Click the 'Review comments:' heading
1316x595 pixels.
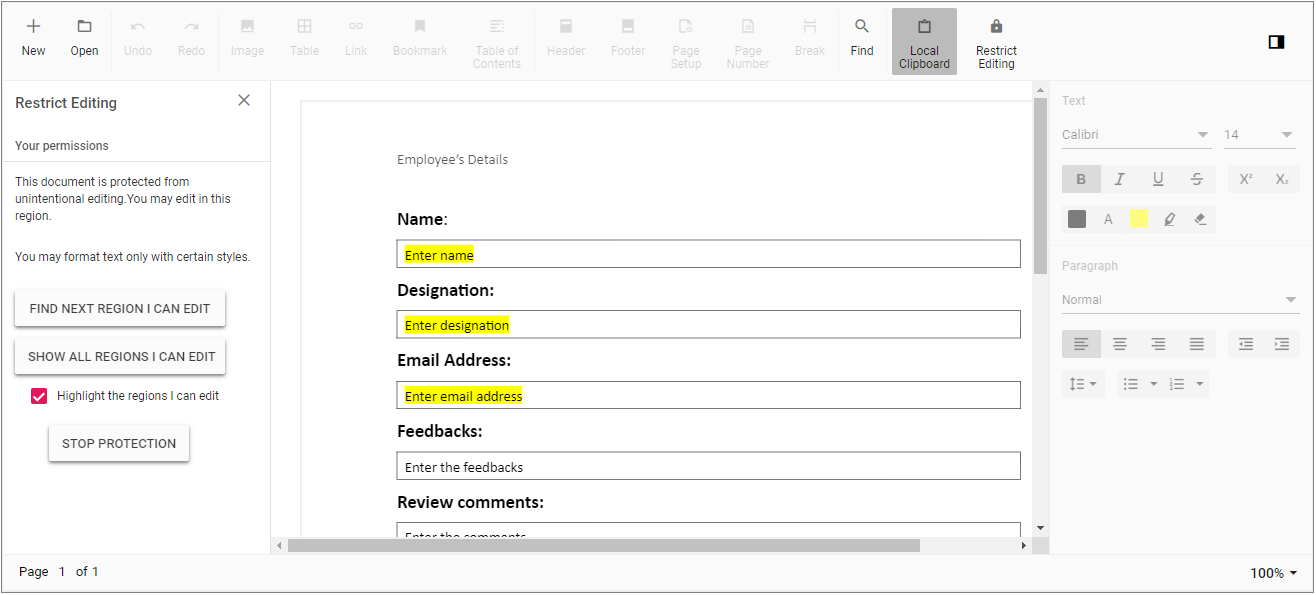click(470, 502)
